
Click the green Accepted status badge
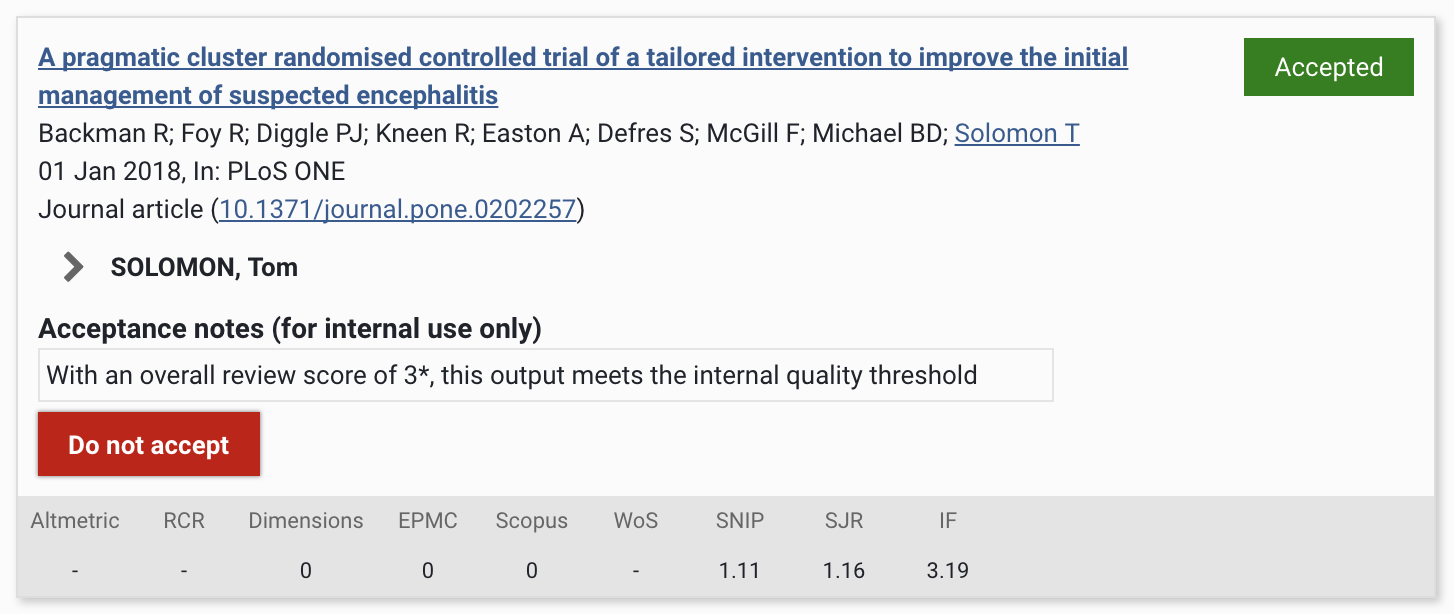coord(1328,67)
